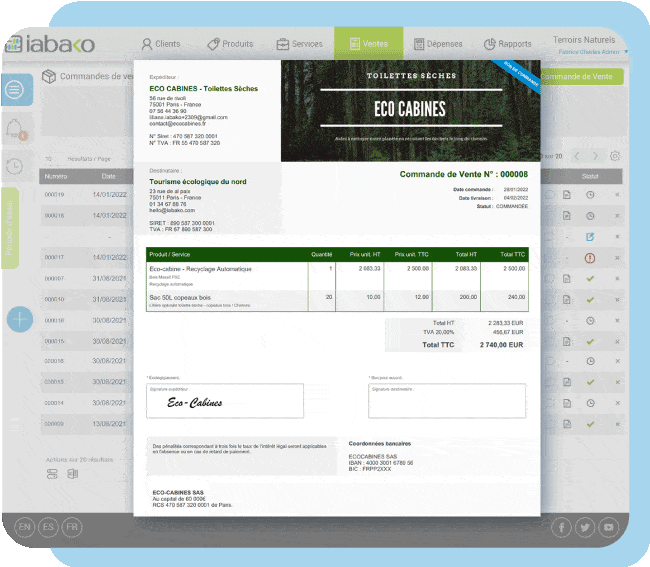Viewport: 650px width, 567px height.
Task: Open document icon for order 000009
Action: coord(567,424)
